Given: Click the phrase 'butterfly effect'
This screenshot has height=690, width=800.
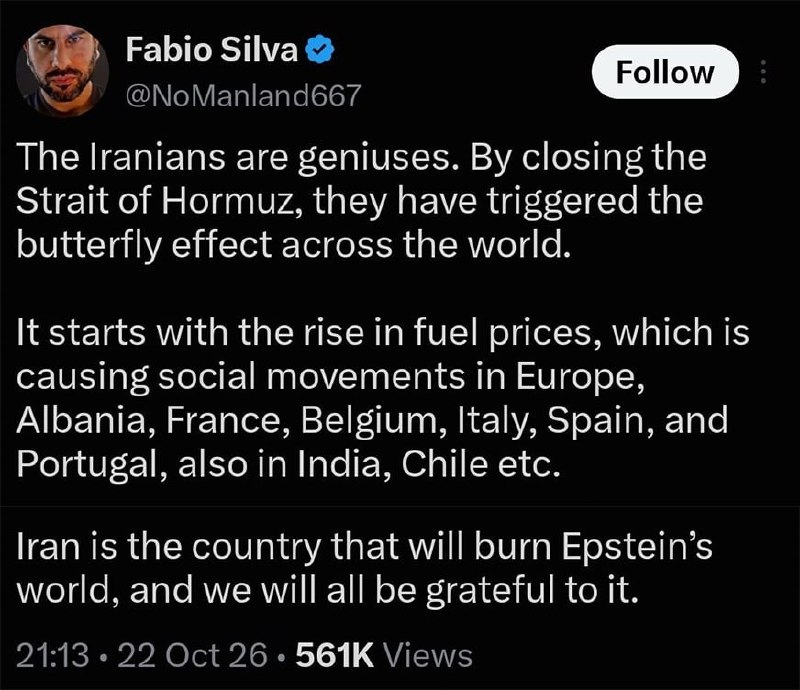Looking at the screenshot, I should click(143, 245).
